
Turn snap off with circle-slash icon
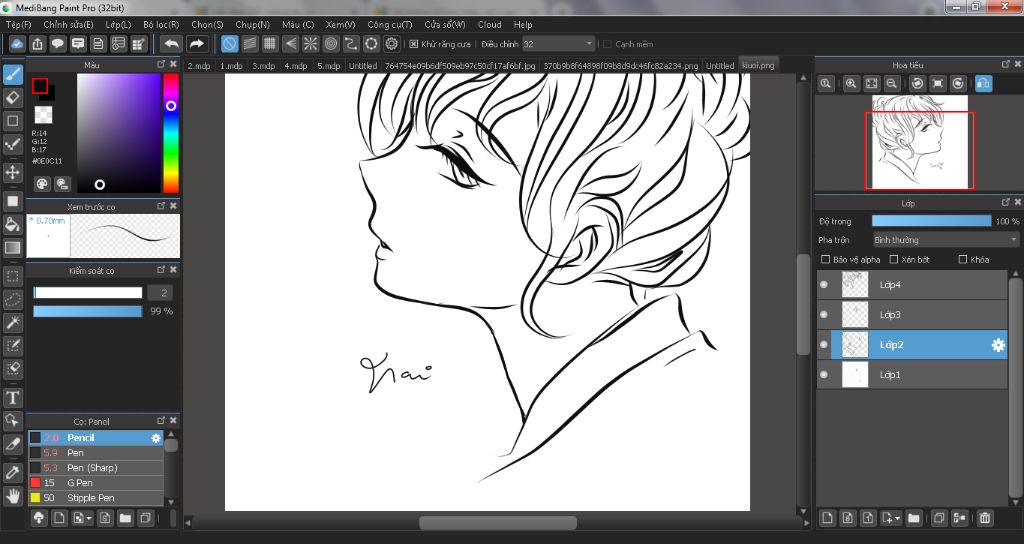point(229,44)
